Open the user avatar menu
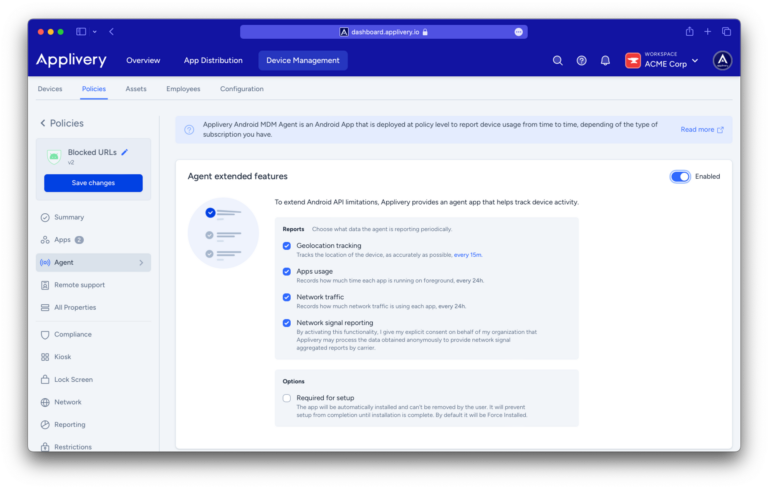 coord(722,61)
